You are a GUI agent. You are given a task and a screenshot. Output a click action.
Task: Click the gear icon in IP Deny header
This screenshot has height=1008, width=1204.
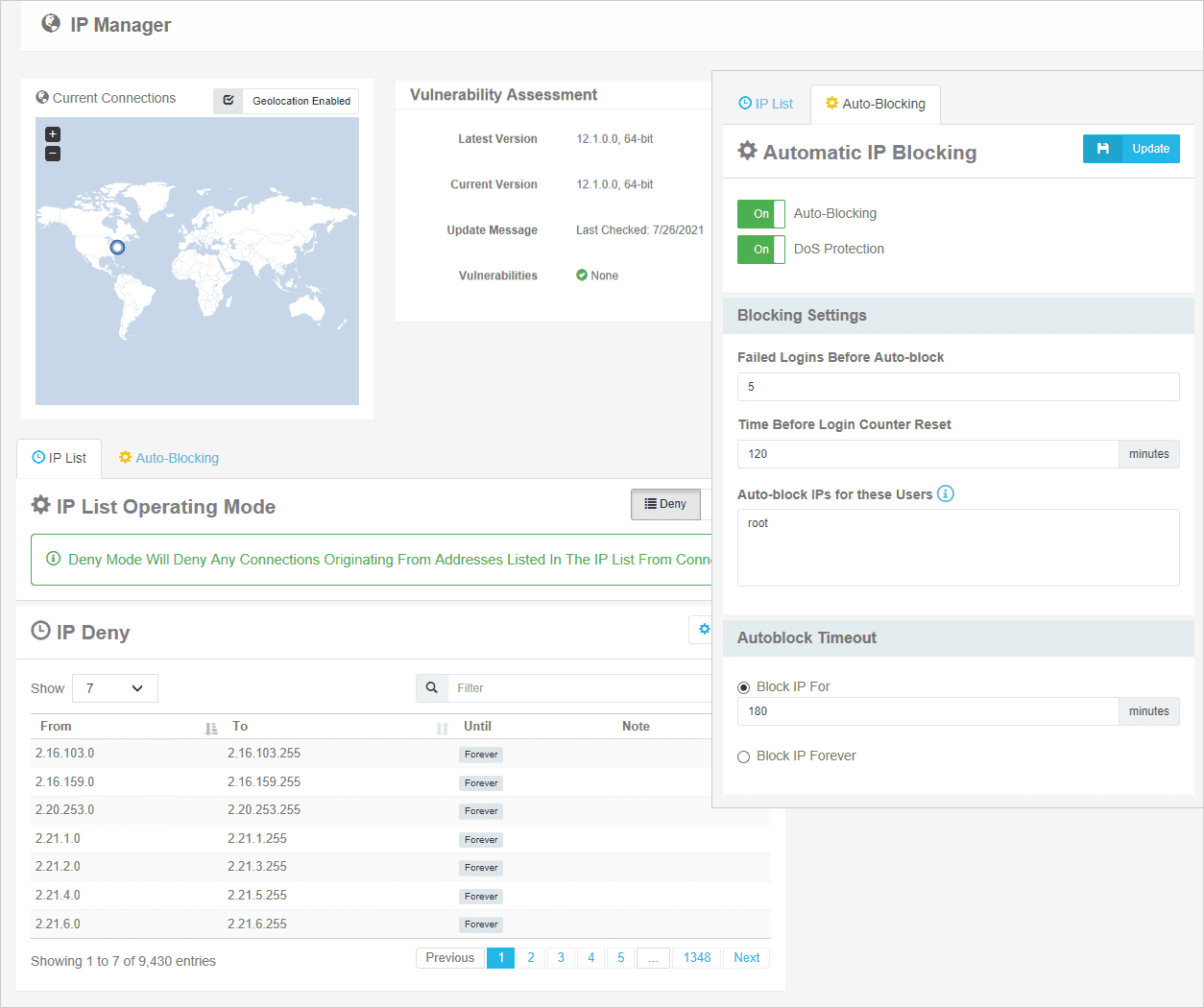click(x=704, y=630)
